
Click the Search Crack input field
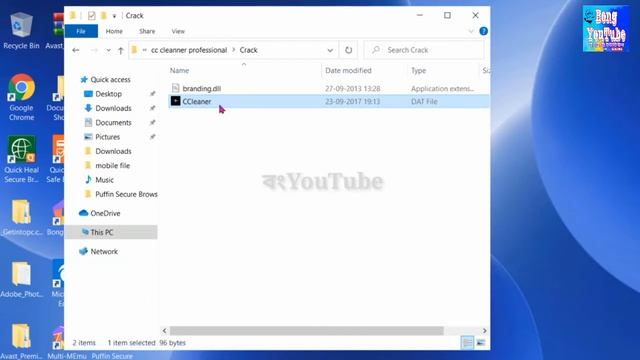(424, 50)
